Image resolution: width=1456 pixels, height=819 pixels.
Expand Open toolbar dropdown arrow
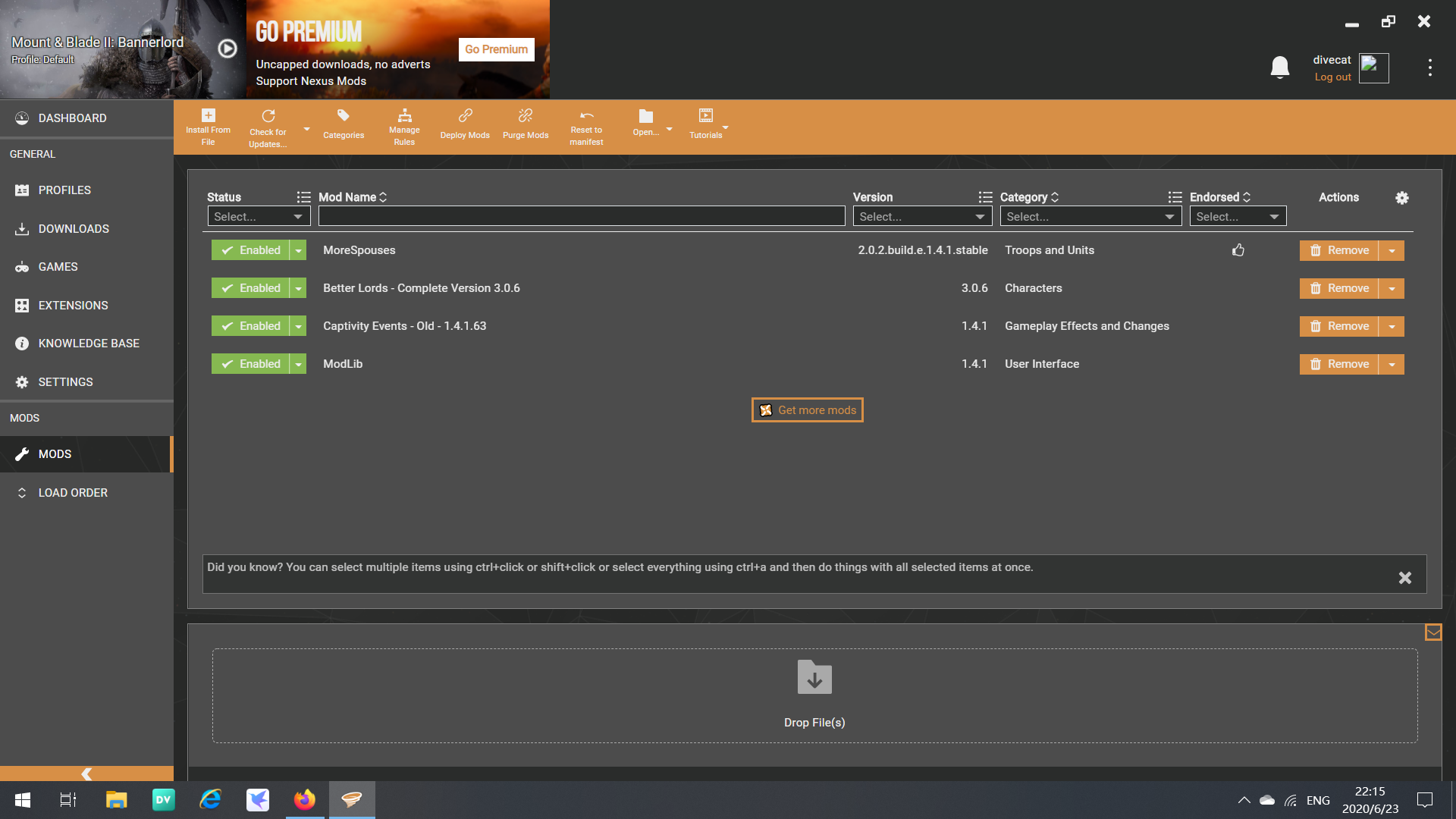coord(669,129)
